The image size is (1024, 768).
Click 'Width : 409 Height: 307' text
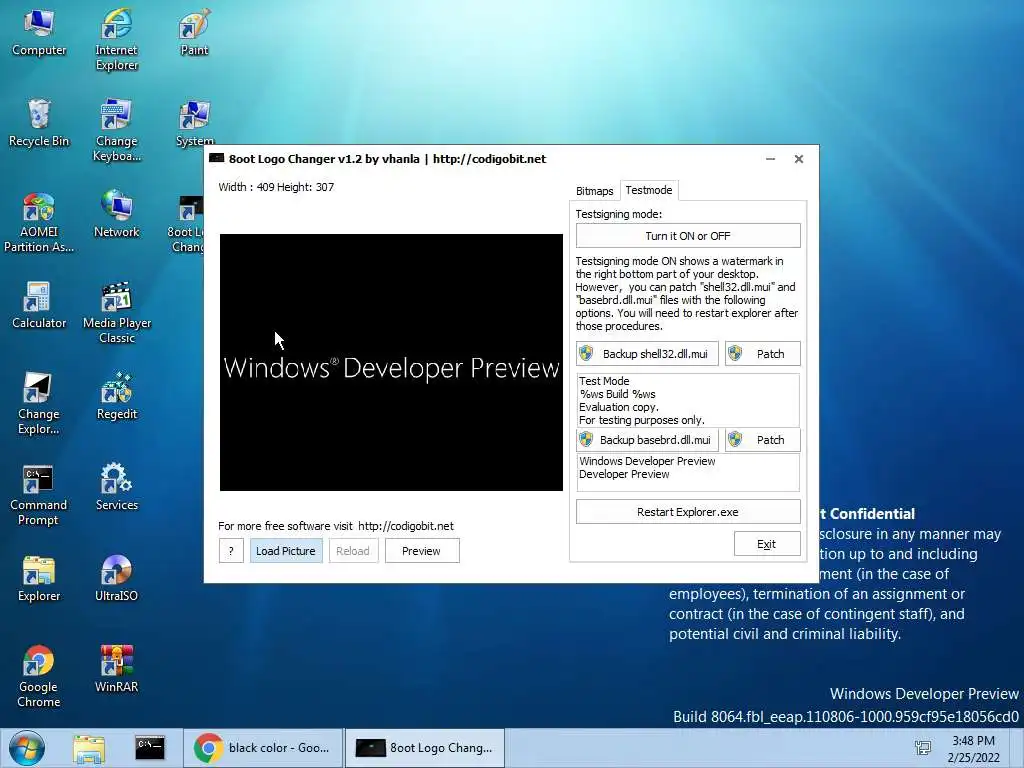pos(276,187)
